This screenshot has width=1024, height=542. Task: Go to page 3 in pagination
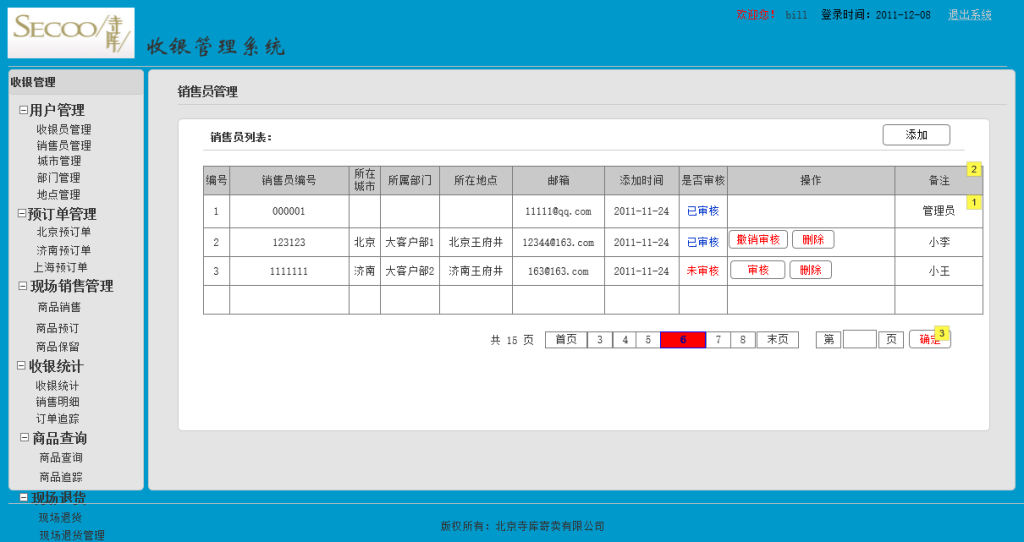click(600, 340)
